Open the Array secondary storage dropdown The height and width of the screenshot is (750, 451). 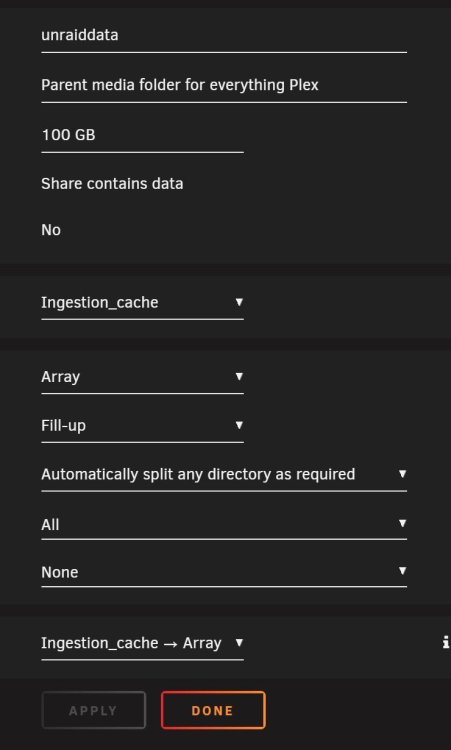(x=142, y=377)
